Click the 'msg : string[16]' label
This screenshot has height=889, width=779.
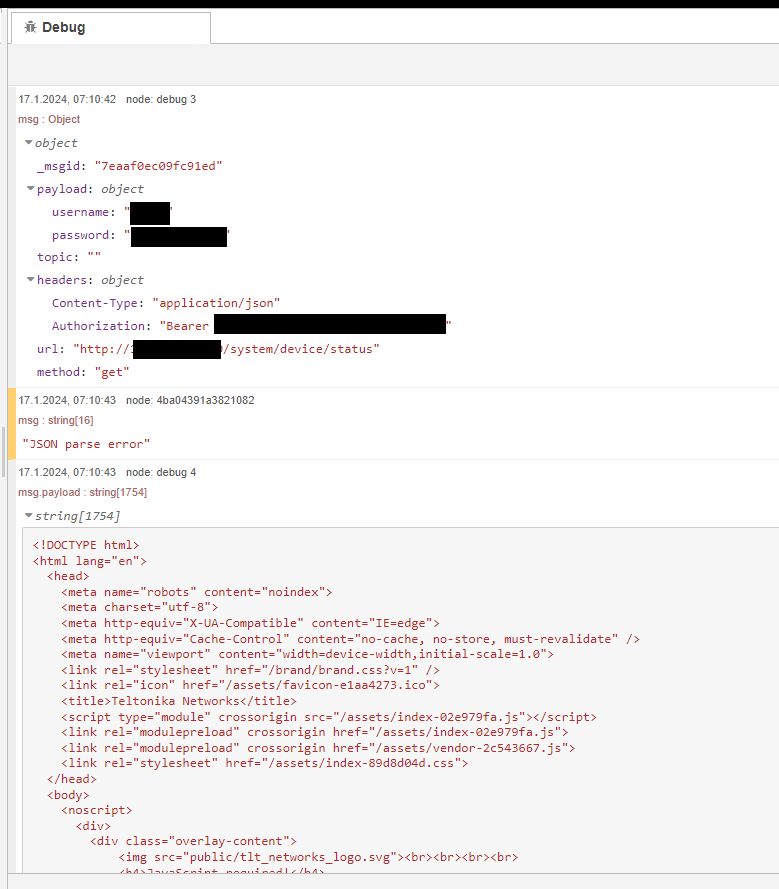56,420
